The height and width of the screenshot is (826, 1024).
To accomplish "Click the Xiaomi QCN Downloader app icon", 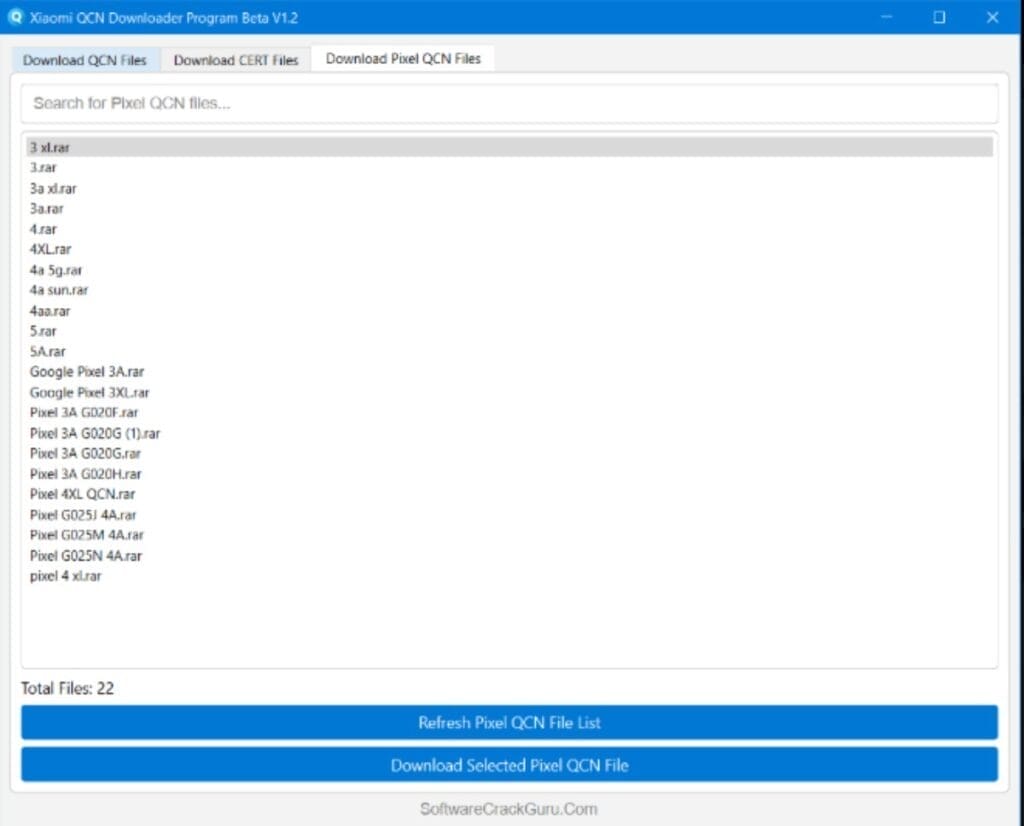I will [x=14, y=17].
